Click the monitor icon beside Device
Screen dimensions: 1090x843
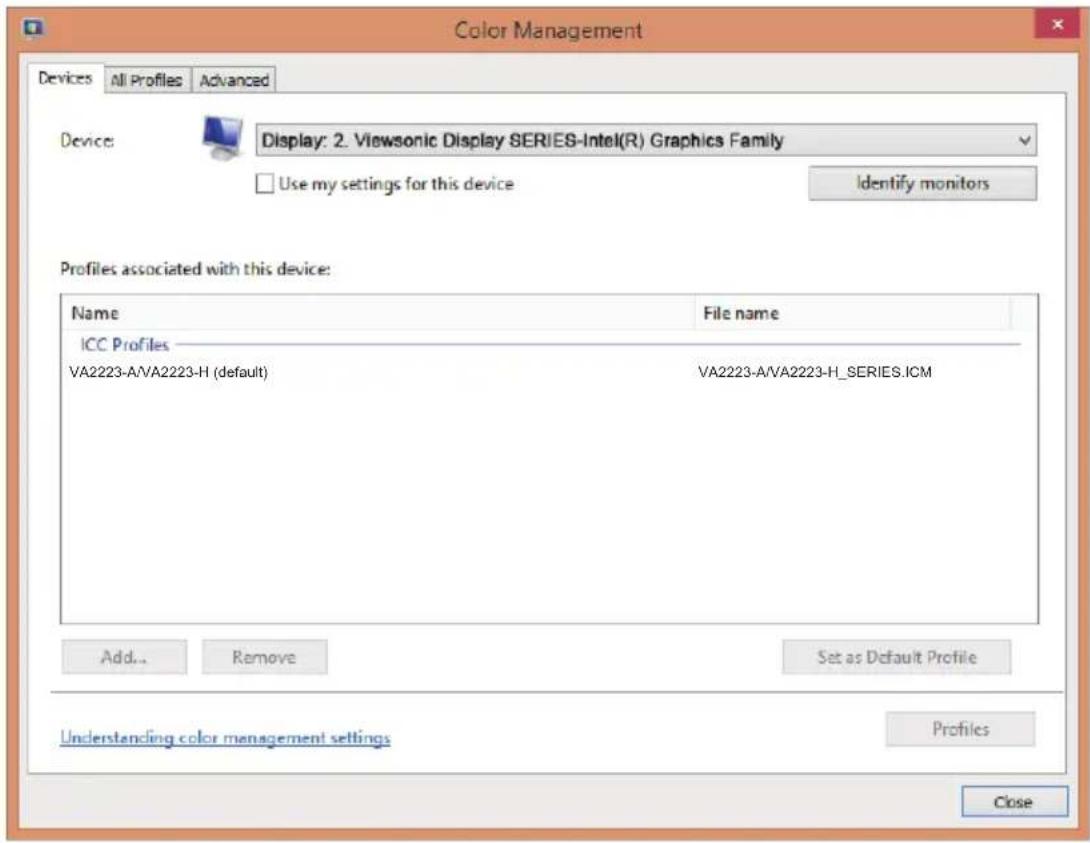(222, 138)
